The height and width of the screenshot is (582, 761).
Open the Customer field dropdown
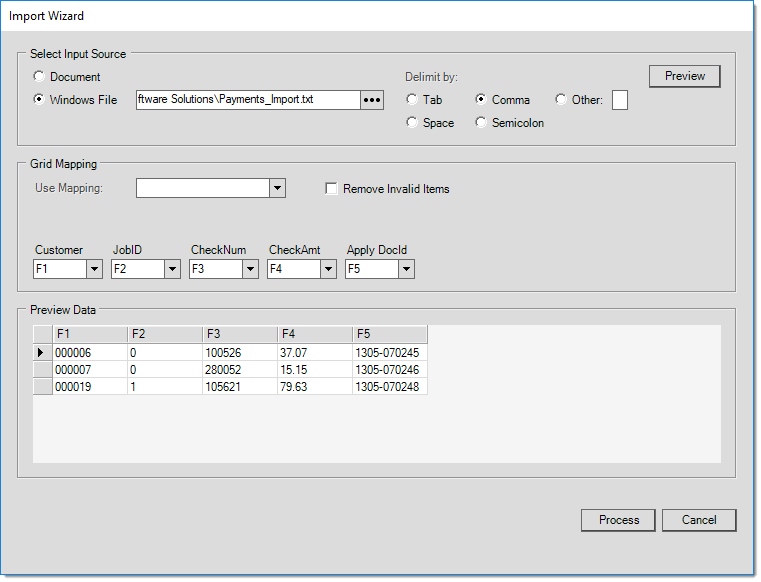94,269
